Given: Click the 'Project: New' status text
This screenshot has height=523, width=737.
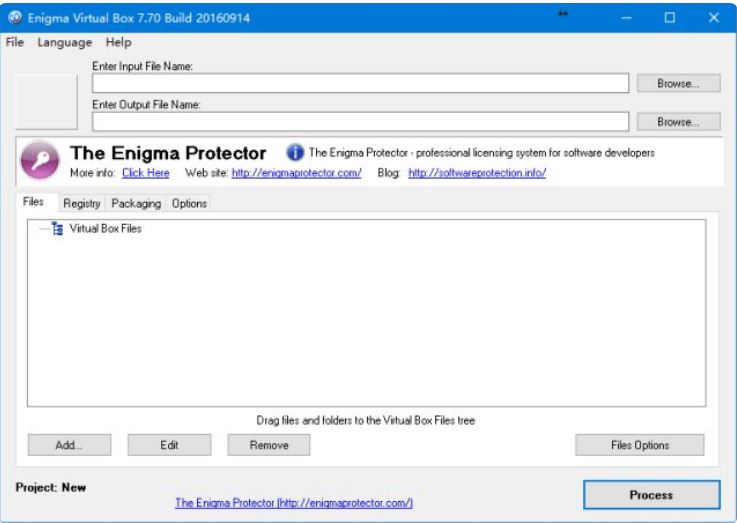Looking at the screenshot, I should (x=51, y=487).
